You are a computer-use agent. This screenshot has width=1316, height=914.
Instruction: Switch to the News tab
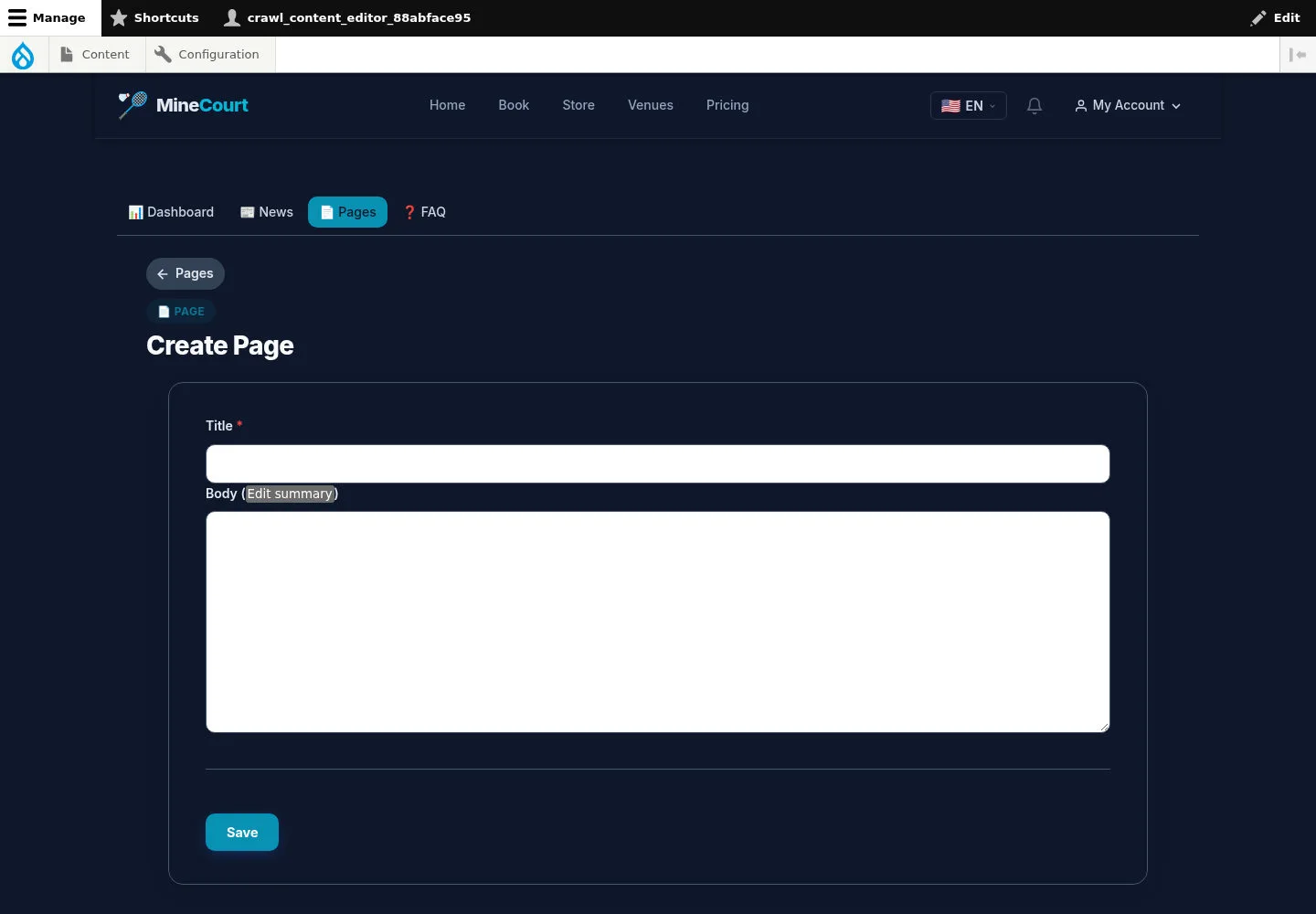click(x=266, y=212)
